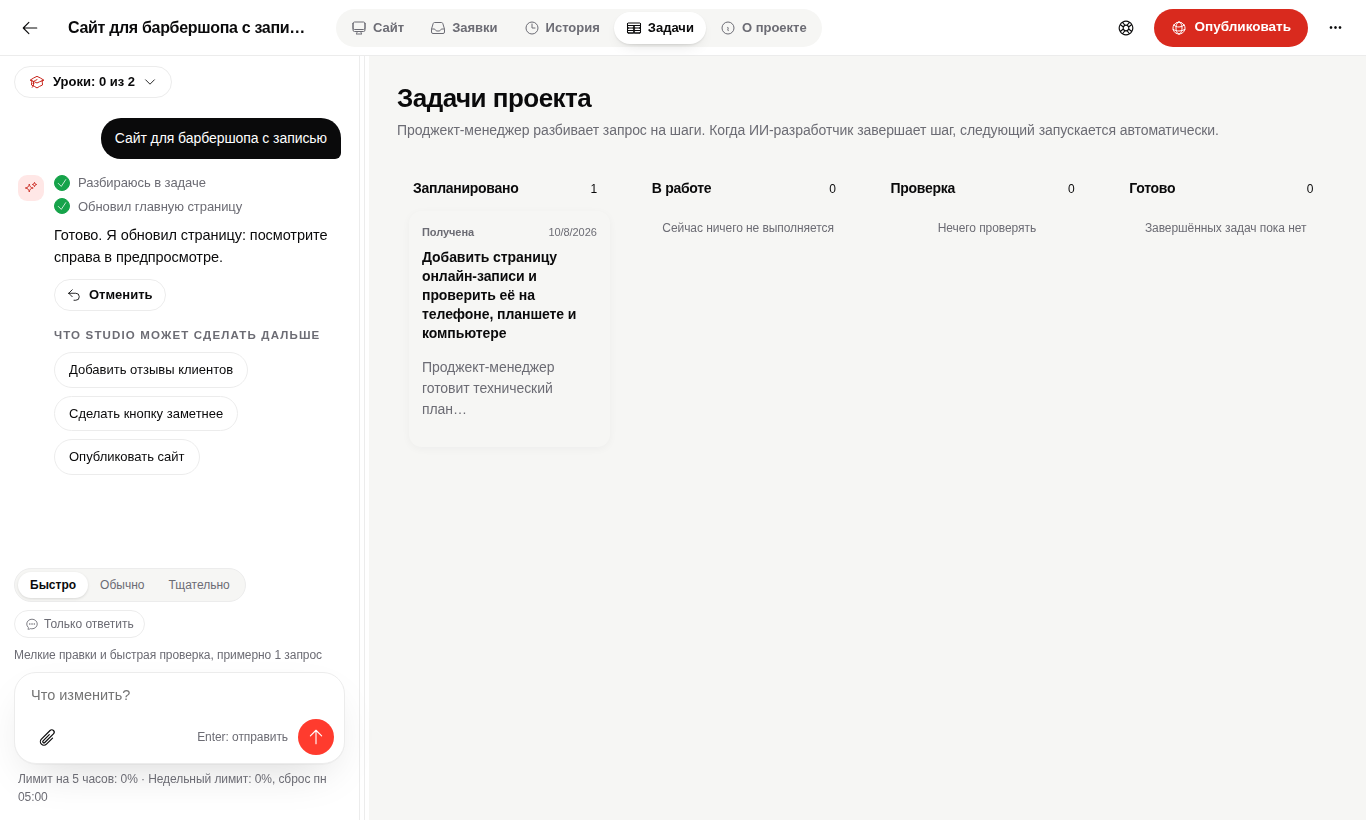
Task: Open the 'История' tab
Action: 562,28
